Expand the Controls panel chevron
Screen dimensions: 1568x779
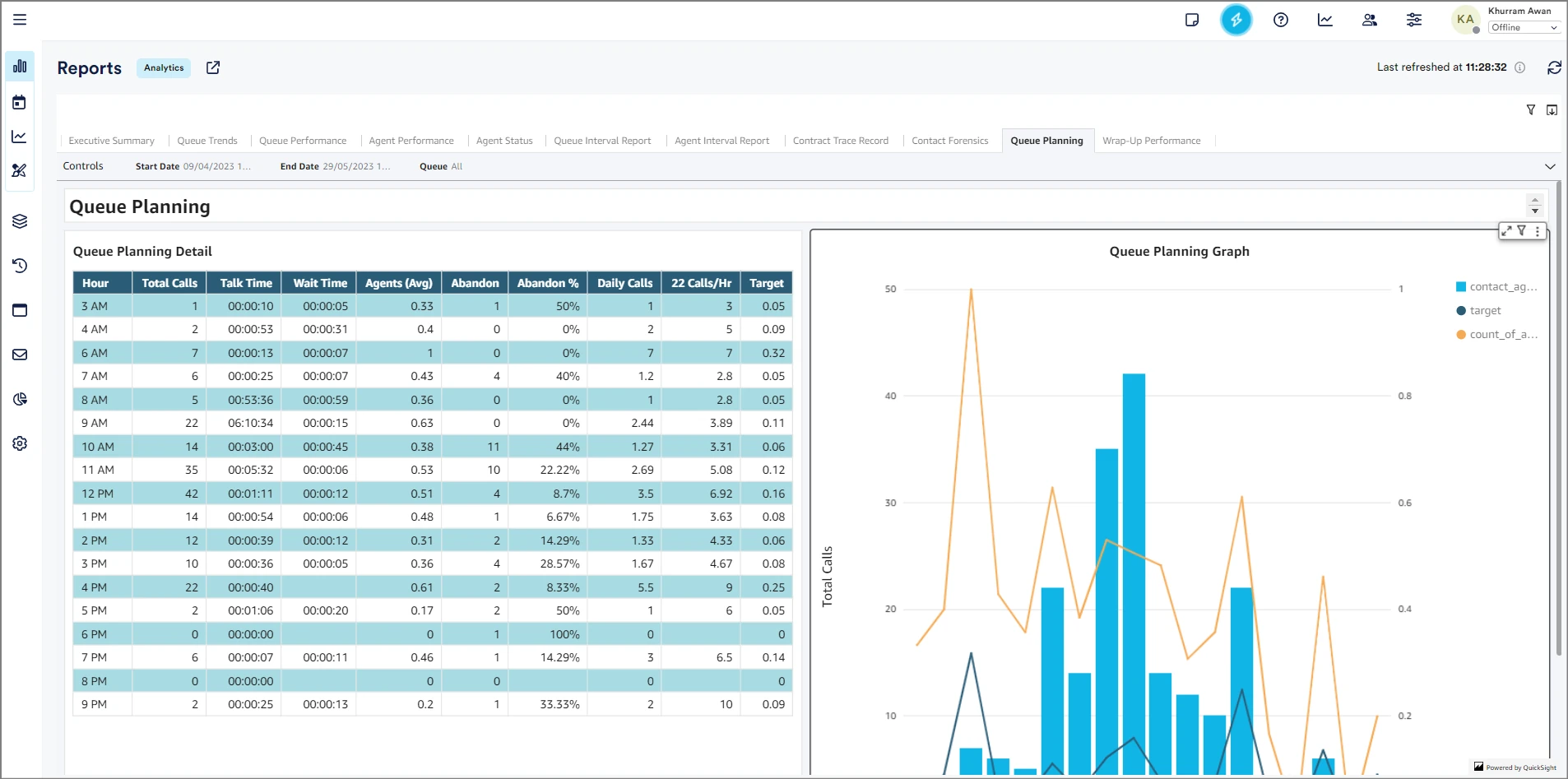click(x=1550, y=166)
